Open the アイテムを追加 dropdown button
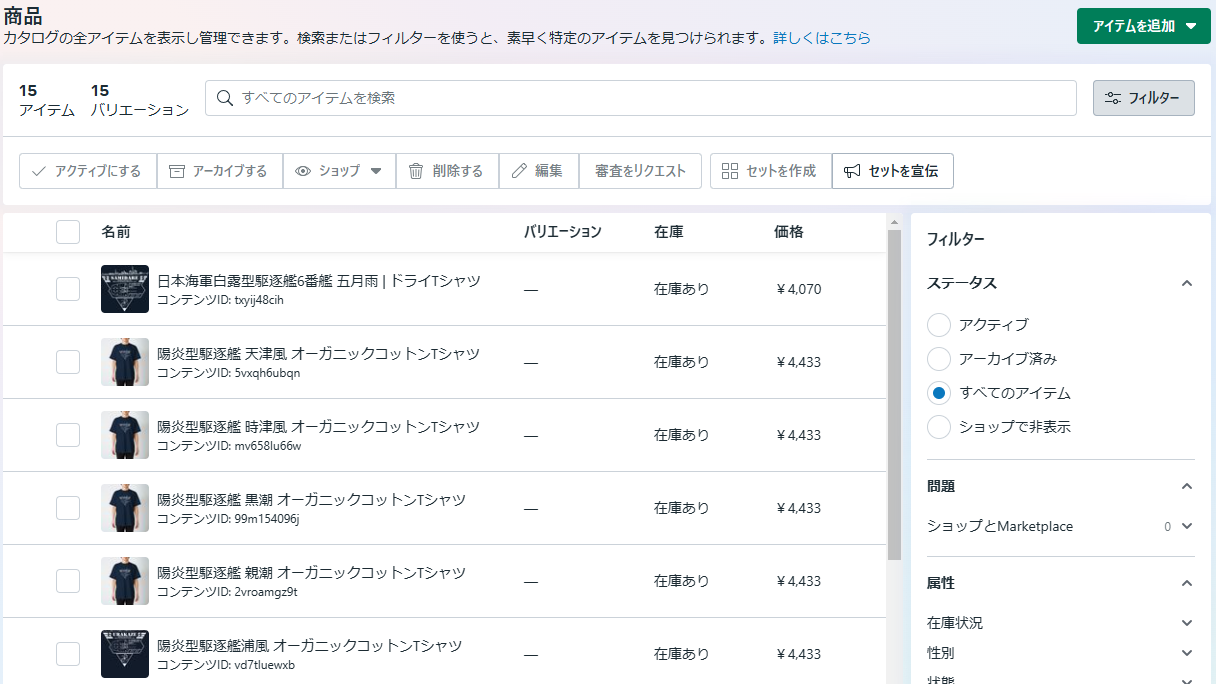Screen dimensions: 1216x684 tap(1143, 26)
